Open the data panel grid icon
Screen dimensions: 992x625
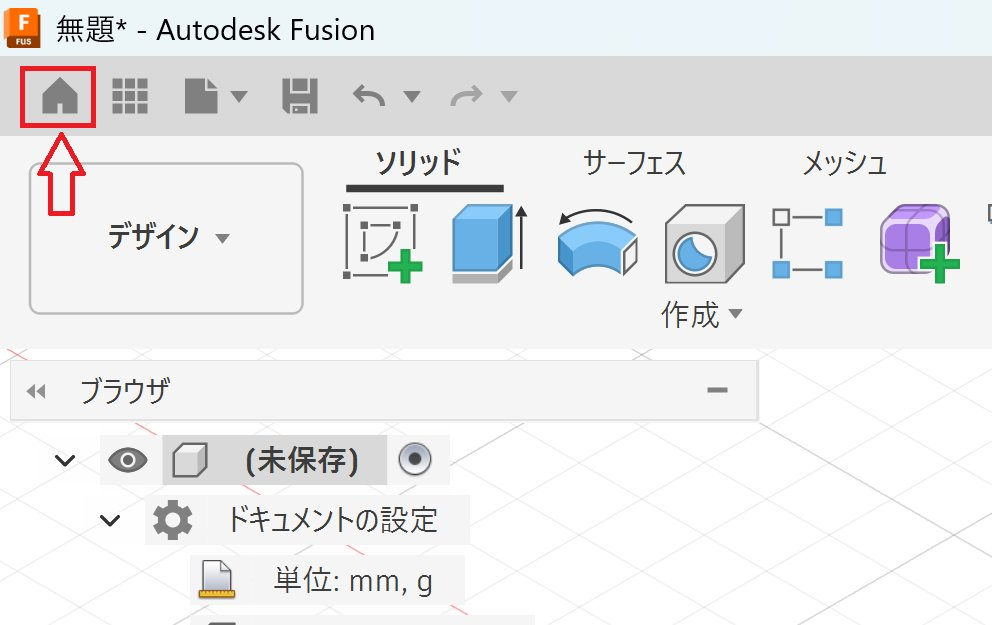(129, 97)
